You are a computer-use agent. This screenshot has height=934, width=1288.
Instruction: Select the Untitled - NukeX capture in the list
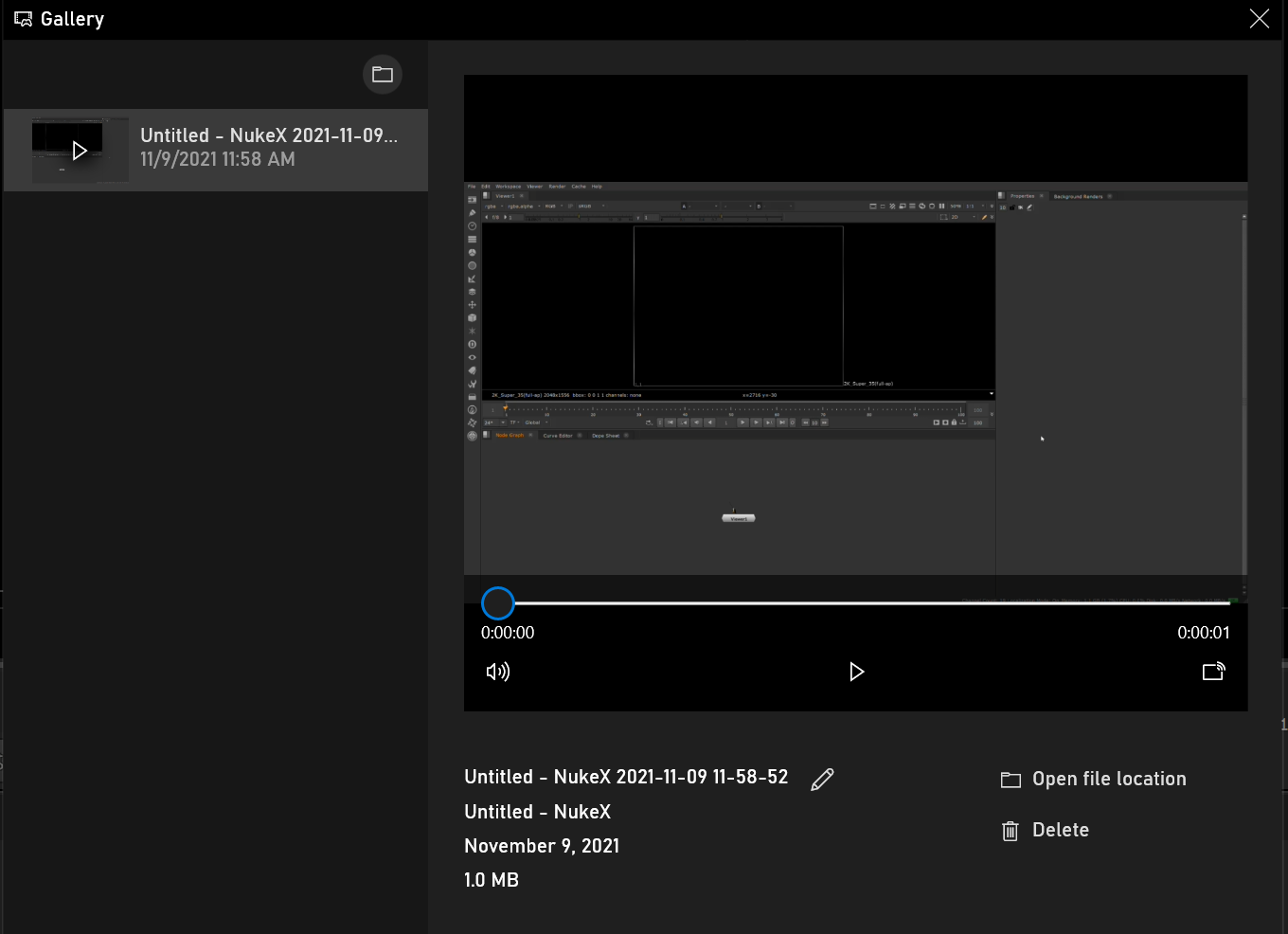point(216,150)
